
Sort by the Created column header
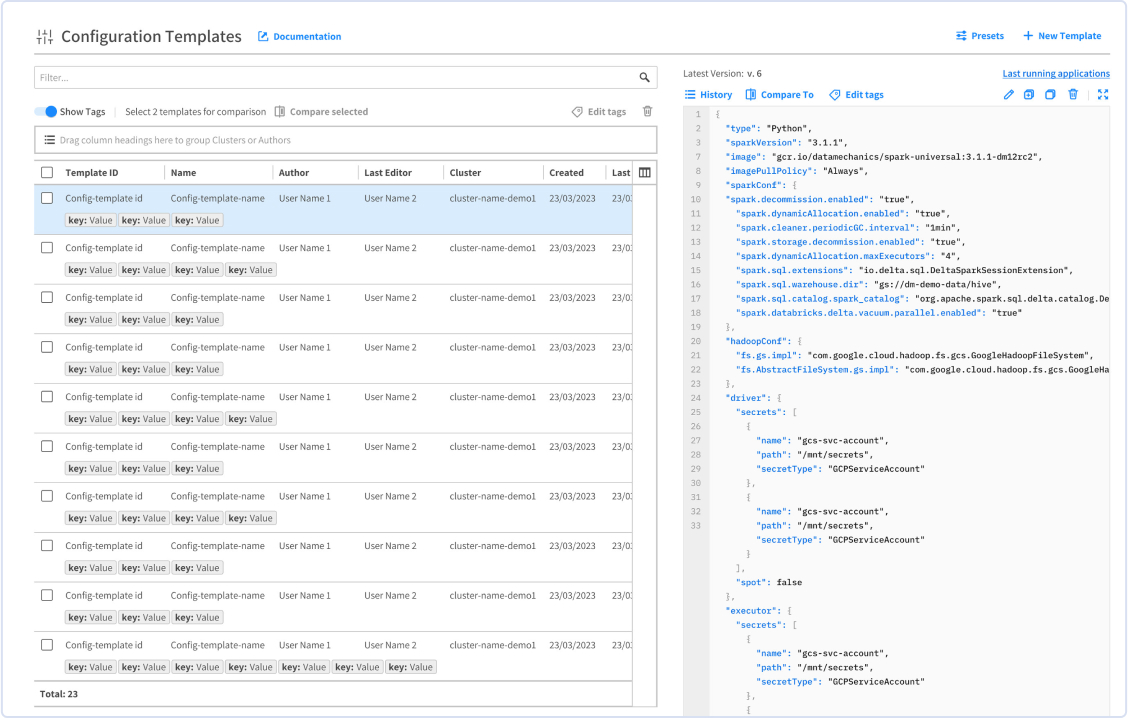(566, 173)
